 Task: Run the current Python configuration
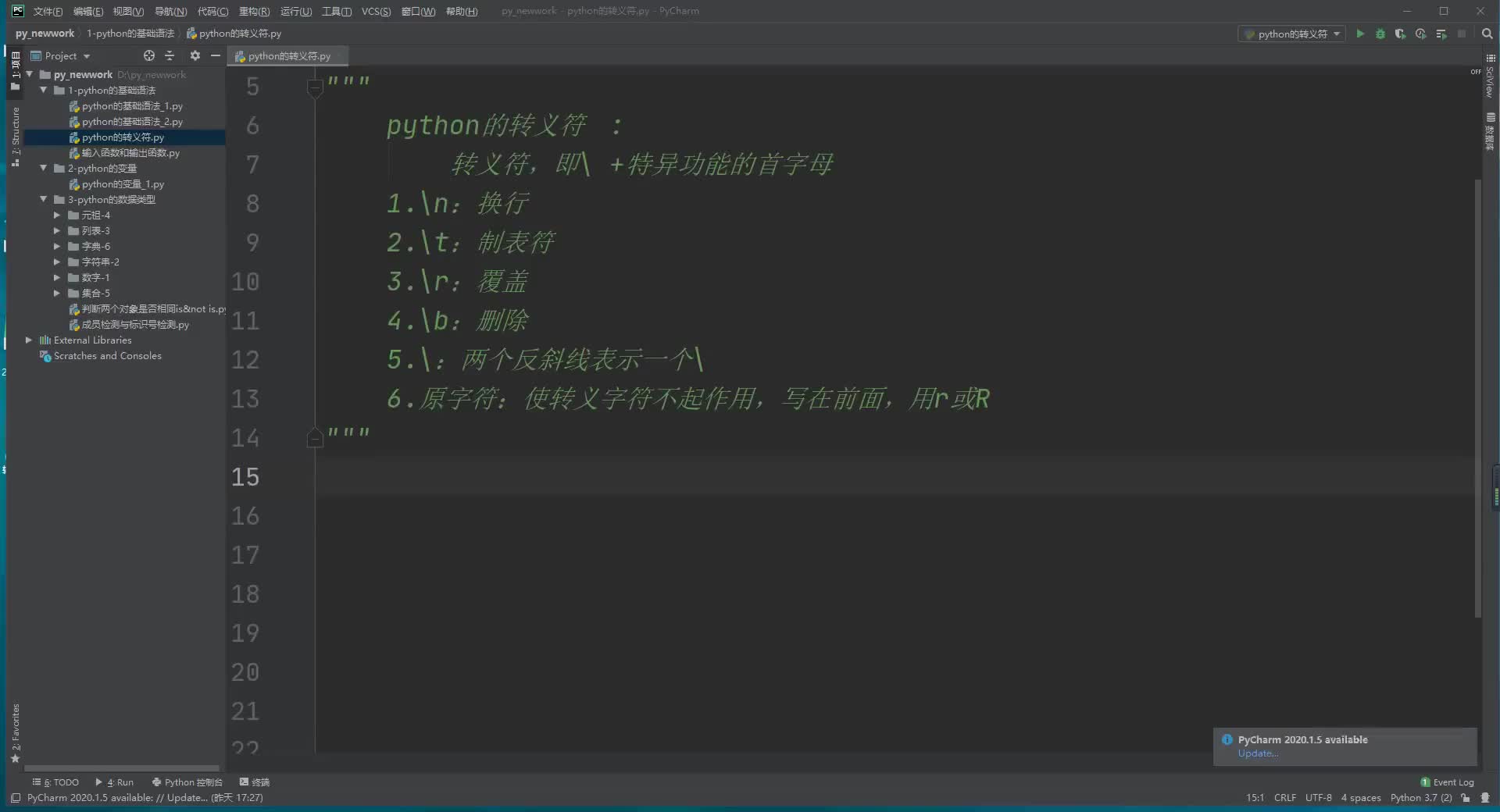click(x=1360, y=34)
